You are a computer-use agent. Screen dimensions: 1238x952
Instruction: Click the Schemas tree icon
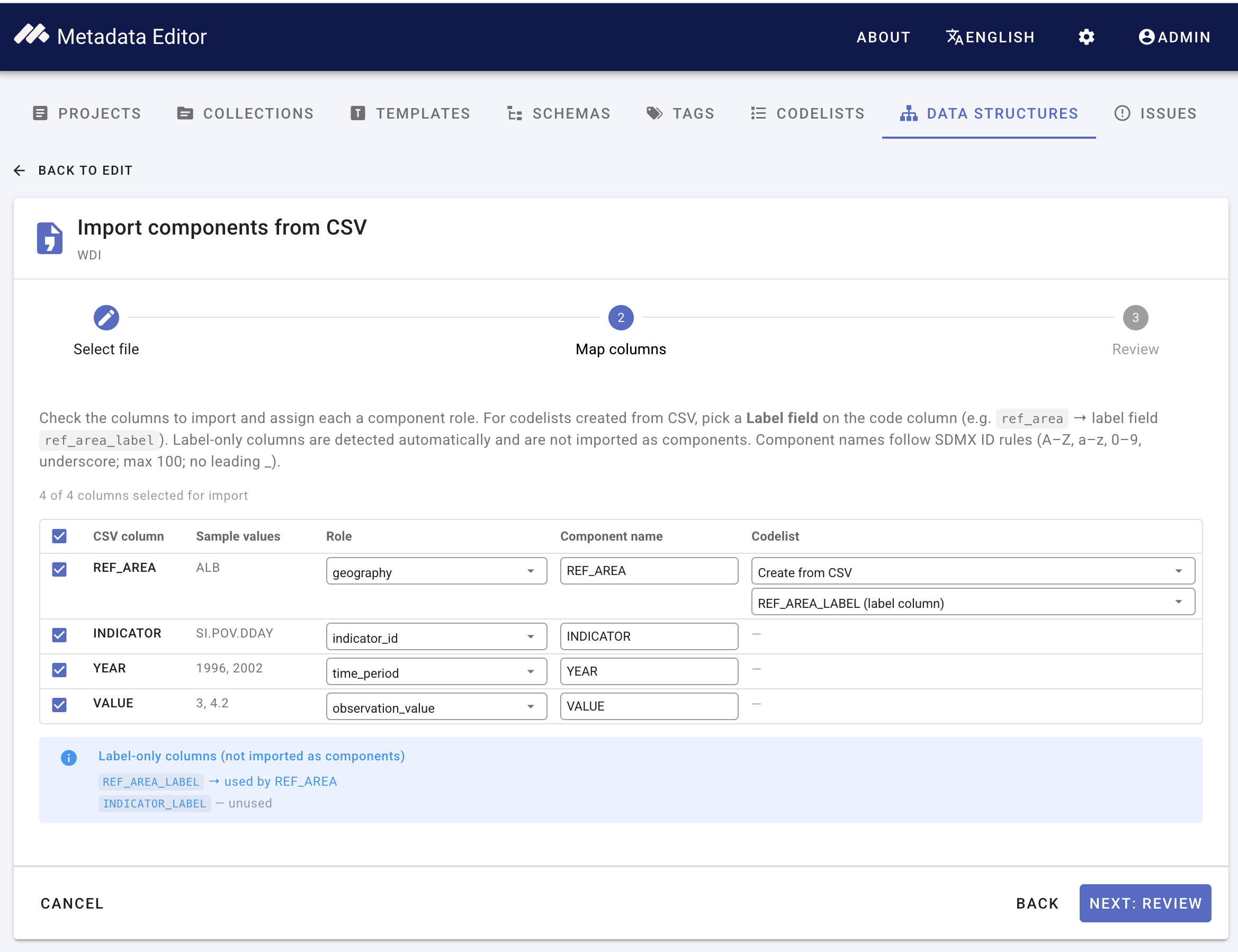coord(515,113)
